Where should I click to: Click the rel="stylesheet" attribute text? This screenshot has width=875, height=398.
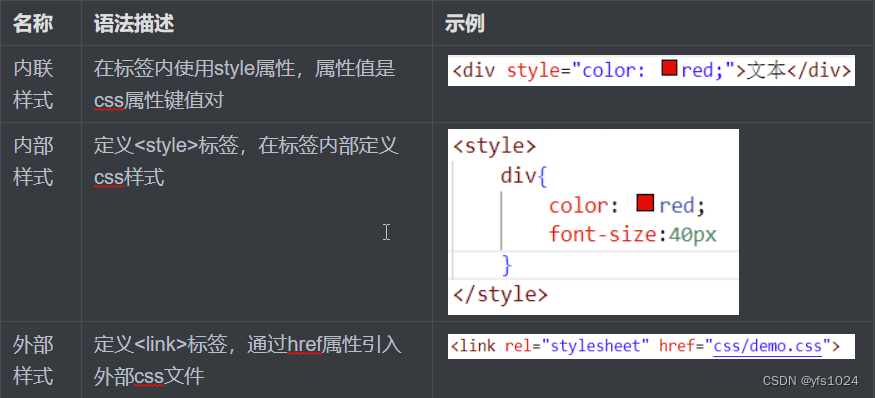pos(576,346)
